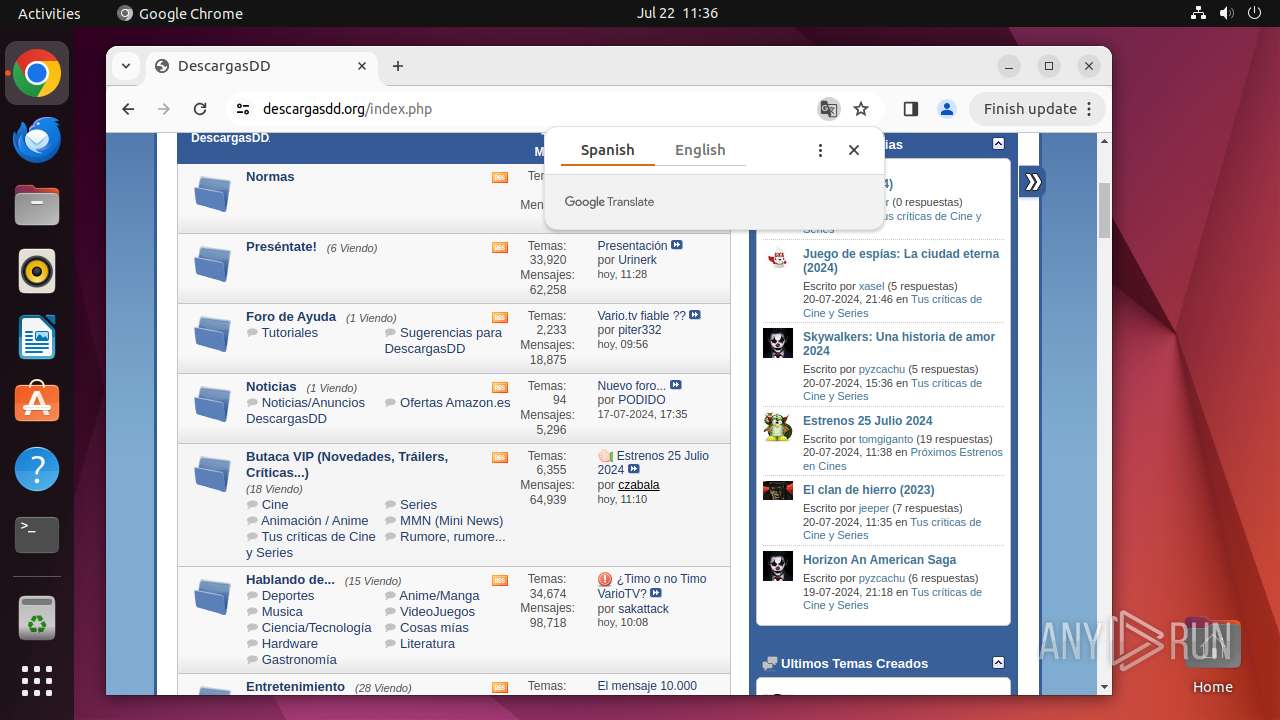View user czabala's profile
The width and height of the screenshot is (1280, 720).
(x=639, y=485)
